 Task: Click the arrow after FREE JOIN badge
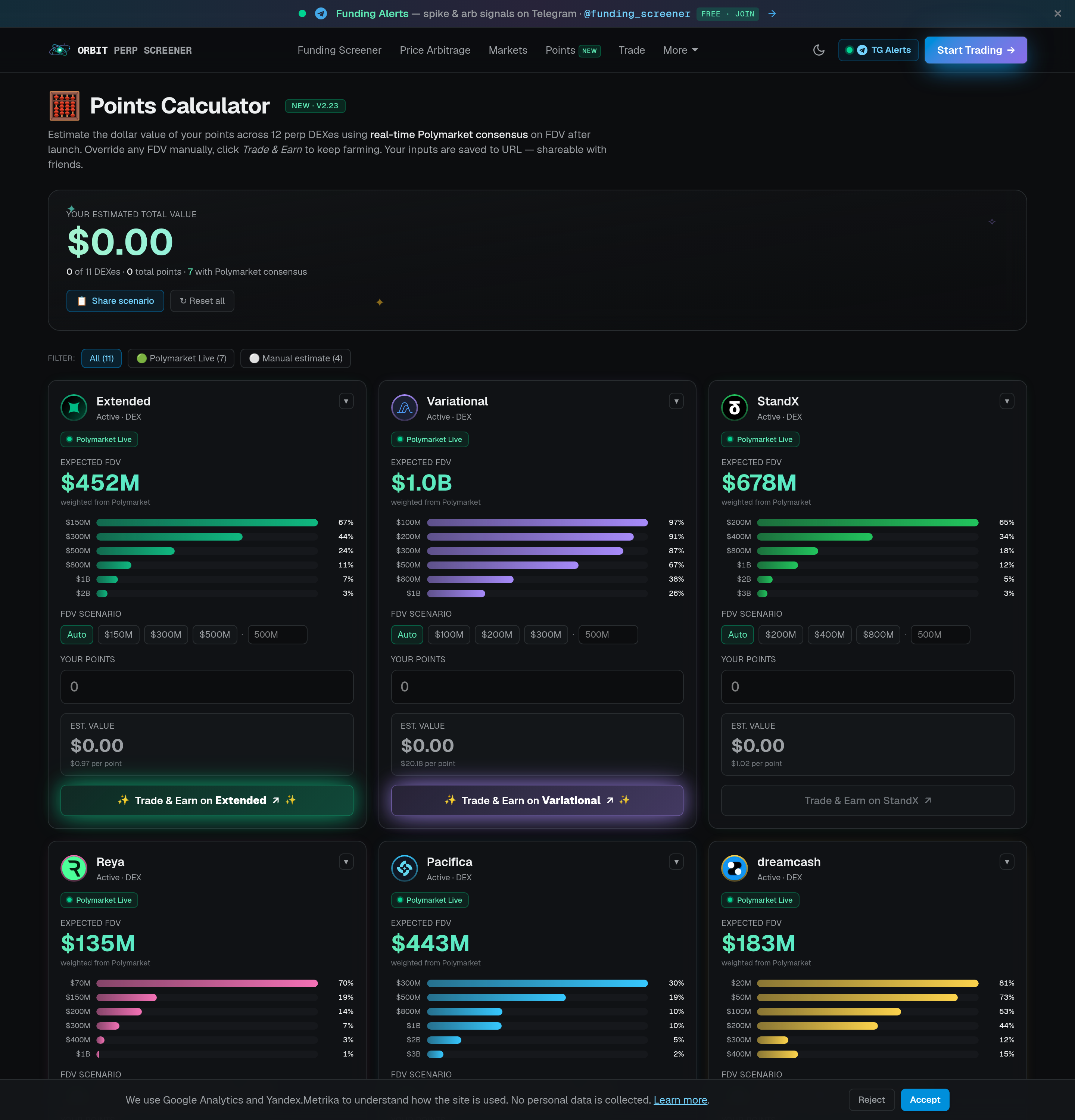point(772,14)
